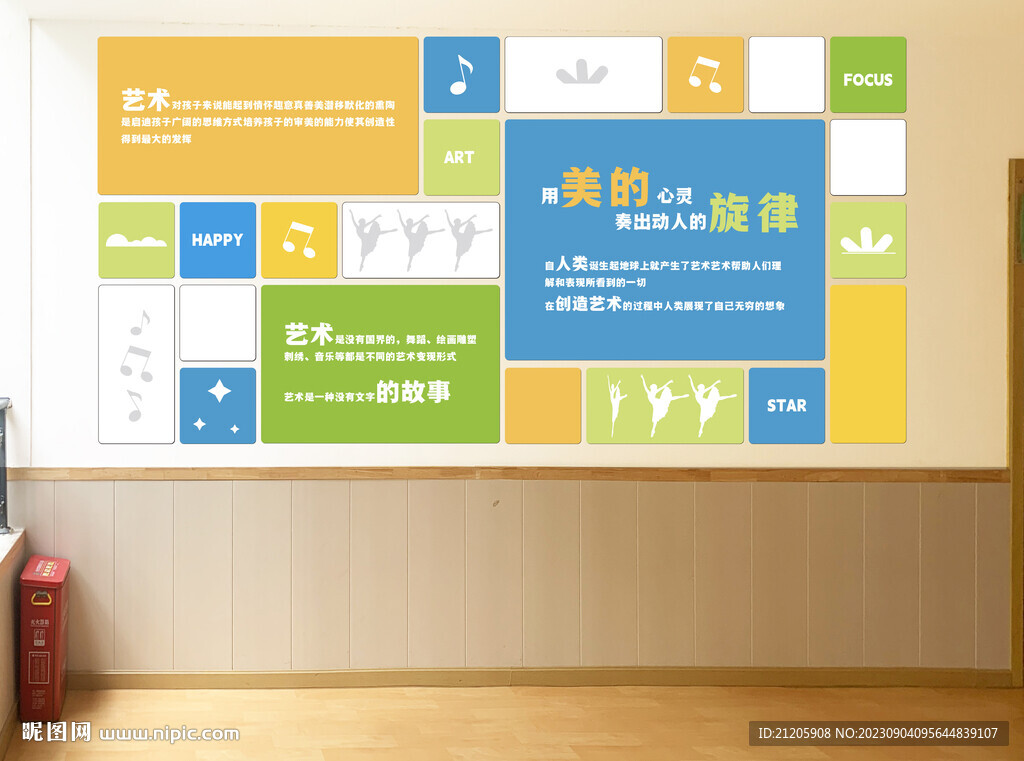Viewport: 1024px width, 761px height.
Task: Click the music note icon beside the HAPPY tile
Action: coord(299,240)
